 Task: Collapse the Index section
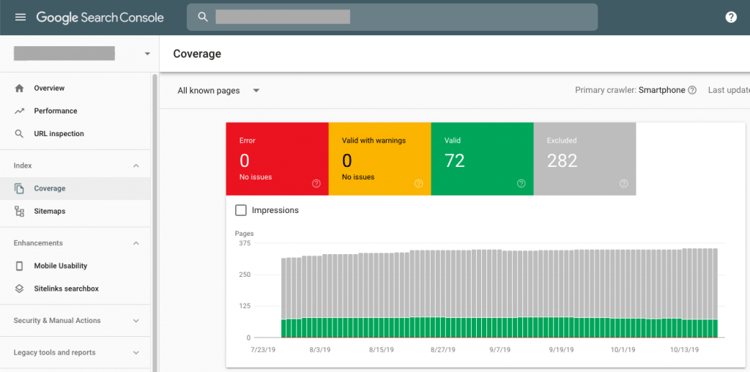click(136, 166)
